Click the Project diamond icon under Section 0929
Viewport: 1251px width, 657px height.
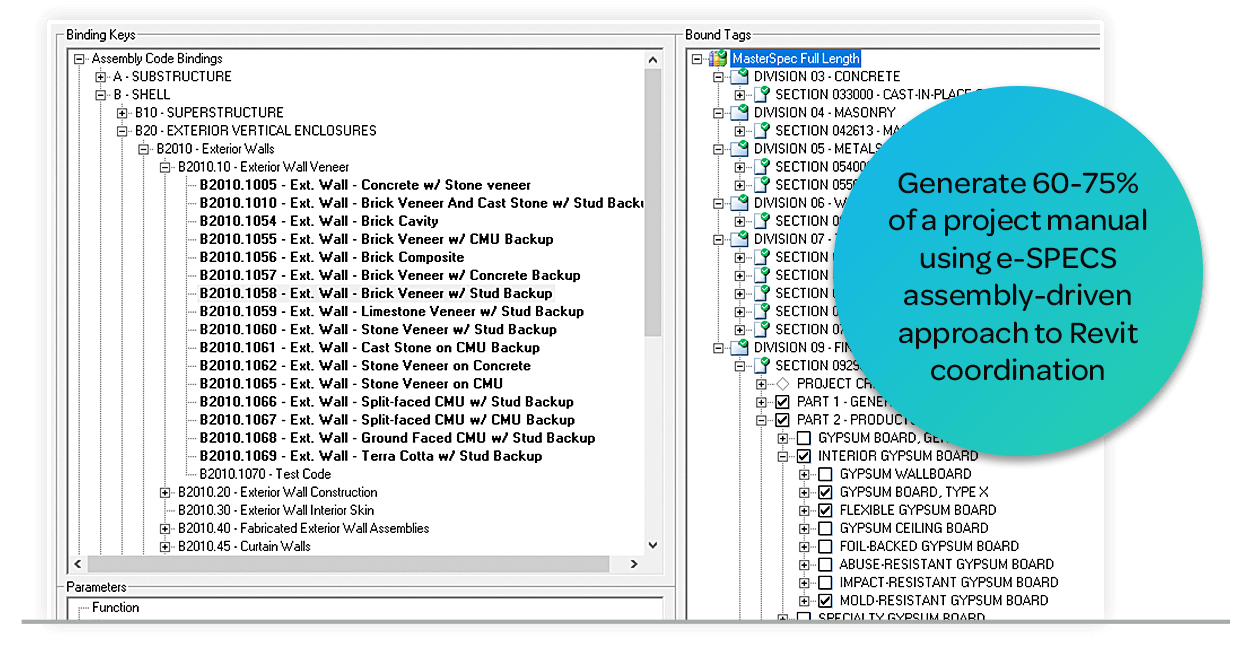coord(783,384)
